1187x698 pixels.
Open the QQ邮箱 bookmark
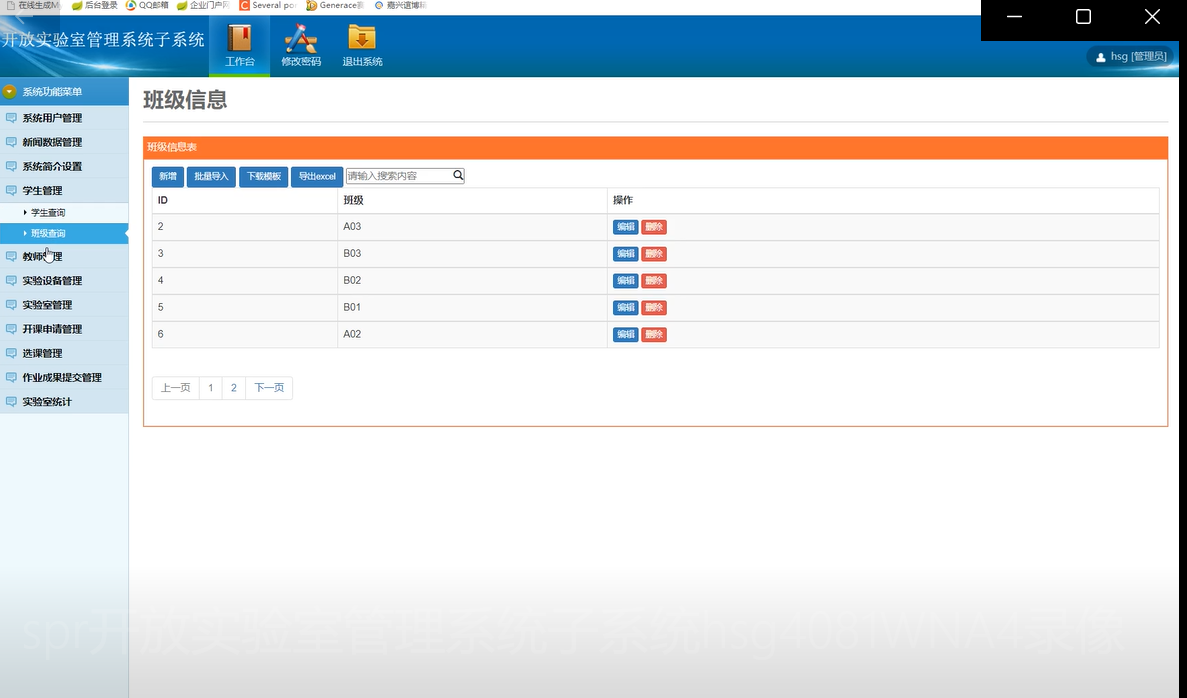(147, 5)
